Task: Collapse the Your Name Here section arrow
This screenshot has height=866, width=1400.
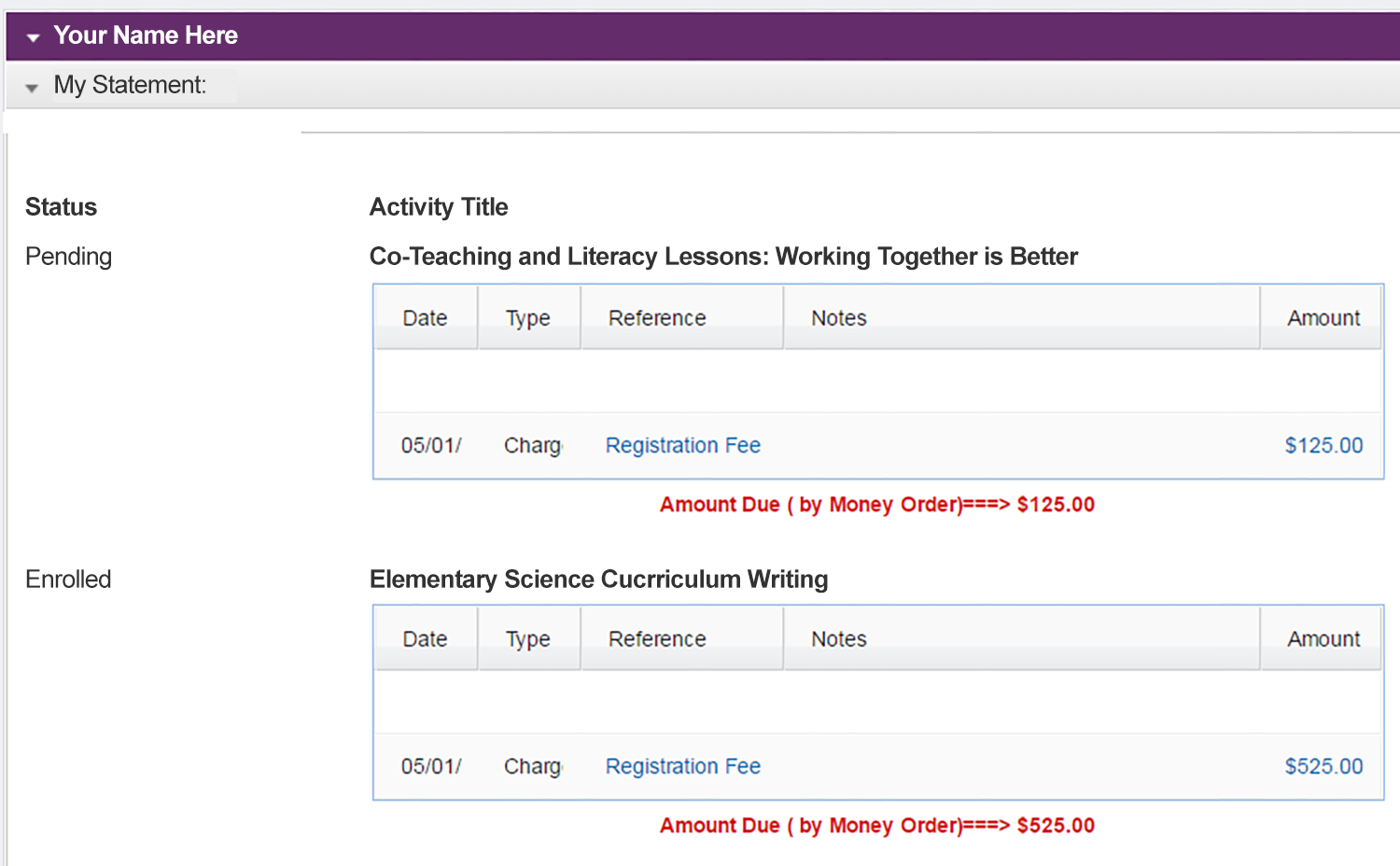Action: coord(33,38)
